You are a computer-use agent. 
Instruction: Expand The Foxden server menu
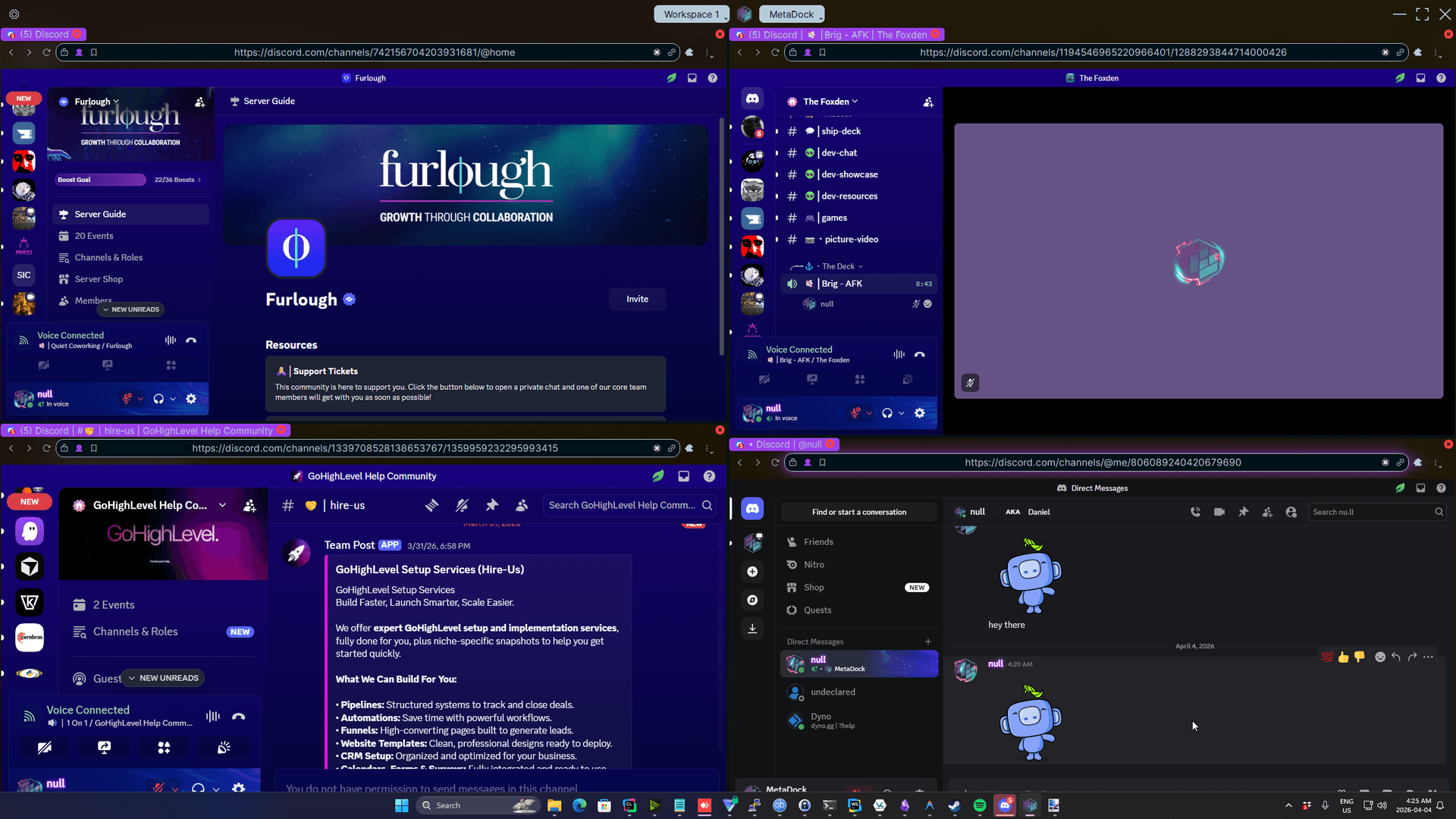pos(830,102)
